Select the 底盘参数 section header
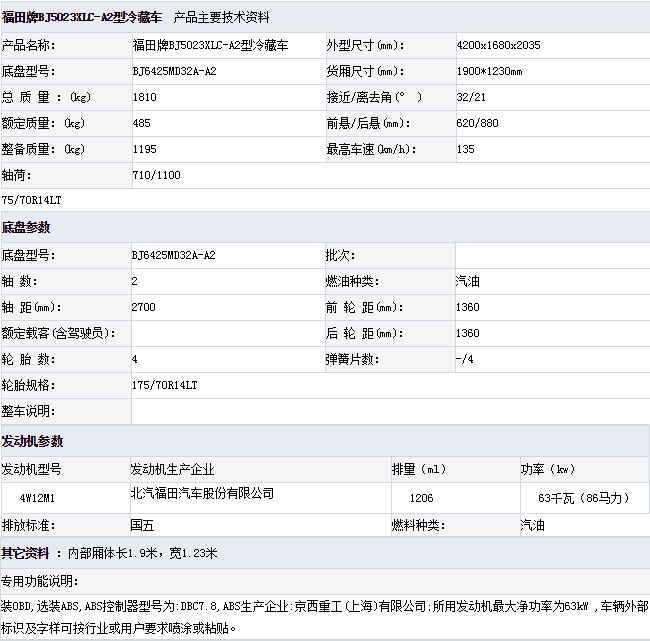 pos(26,227)
